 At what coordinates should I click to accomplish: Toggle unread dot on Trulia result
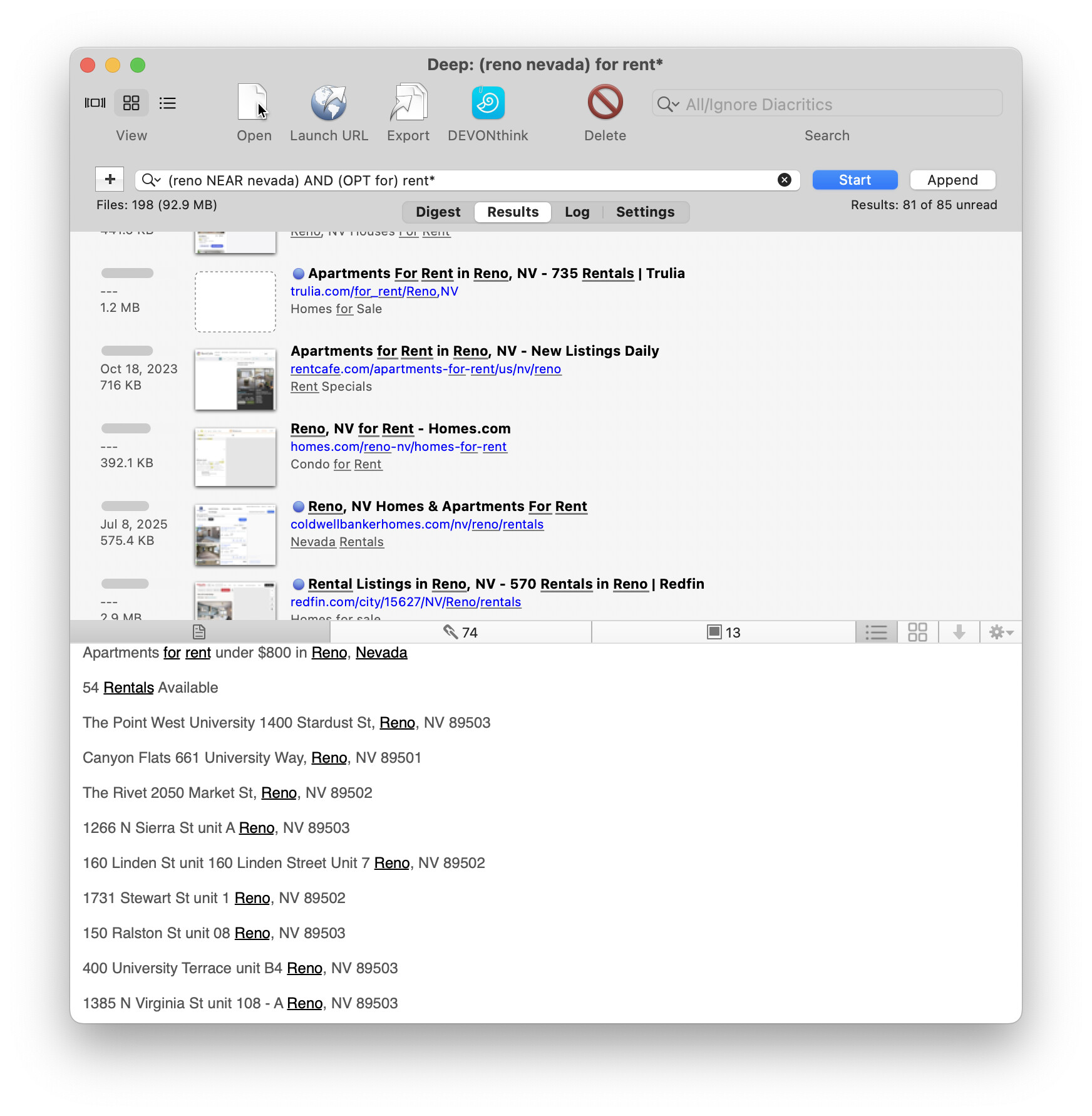(299, 274)
